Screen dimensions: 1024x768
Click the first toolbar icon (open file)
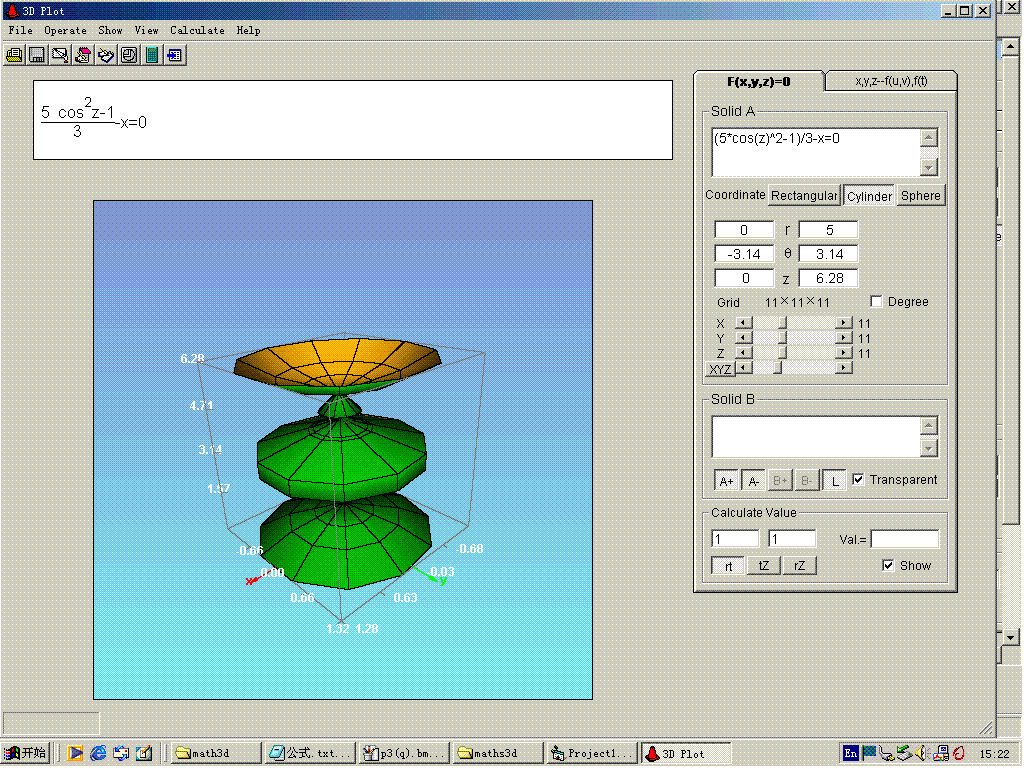click(x=14, y=54)
